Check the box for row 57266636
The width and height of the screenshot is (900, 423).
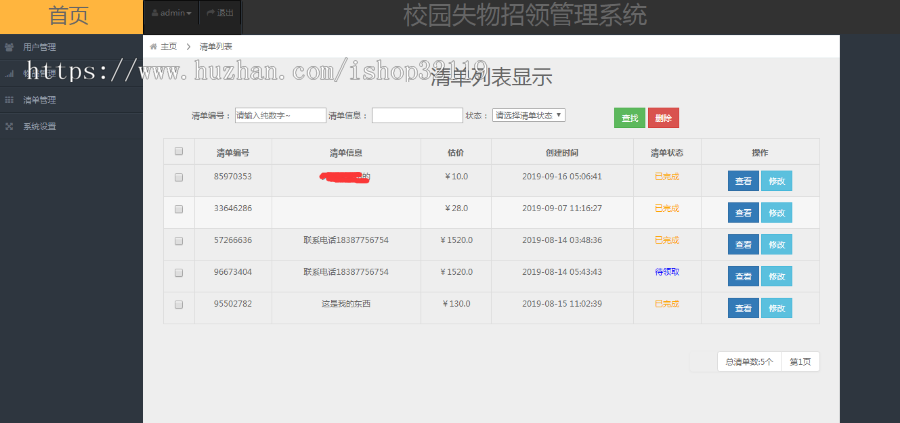pyautogui.click(x=179, y=241)
